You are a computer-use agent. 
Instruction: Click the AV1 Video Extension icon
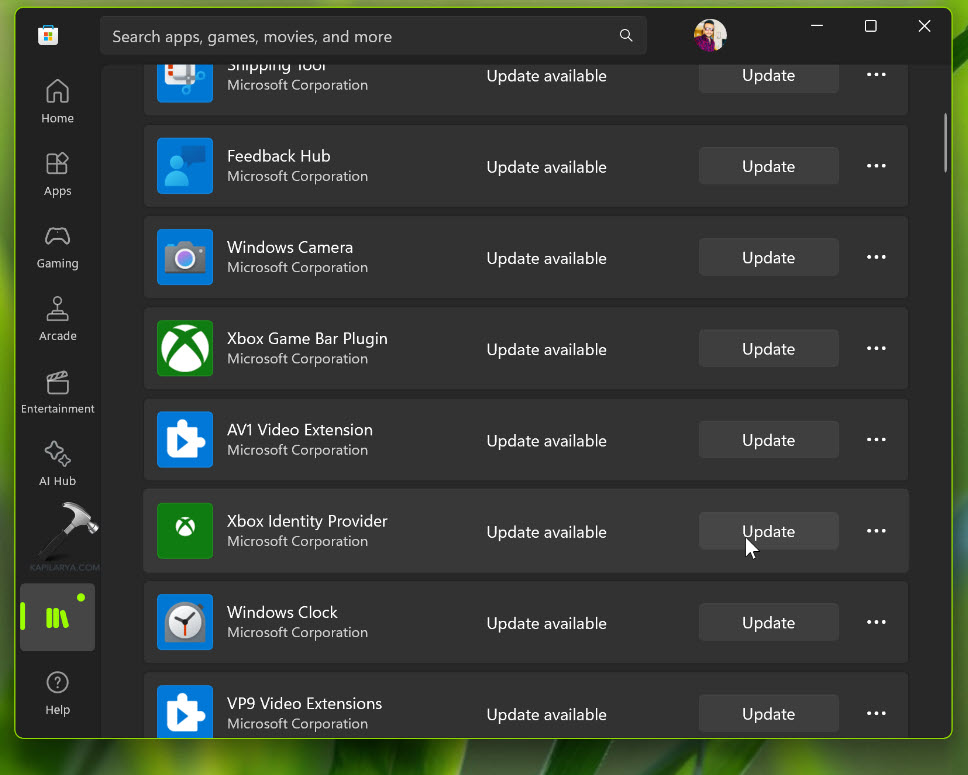click(x=185, y=440)
